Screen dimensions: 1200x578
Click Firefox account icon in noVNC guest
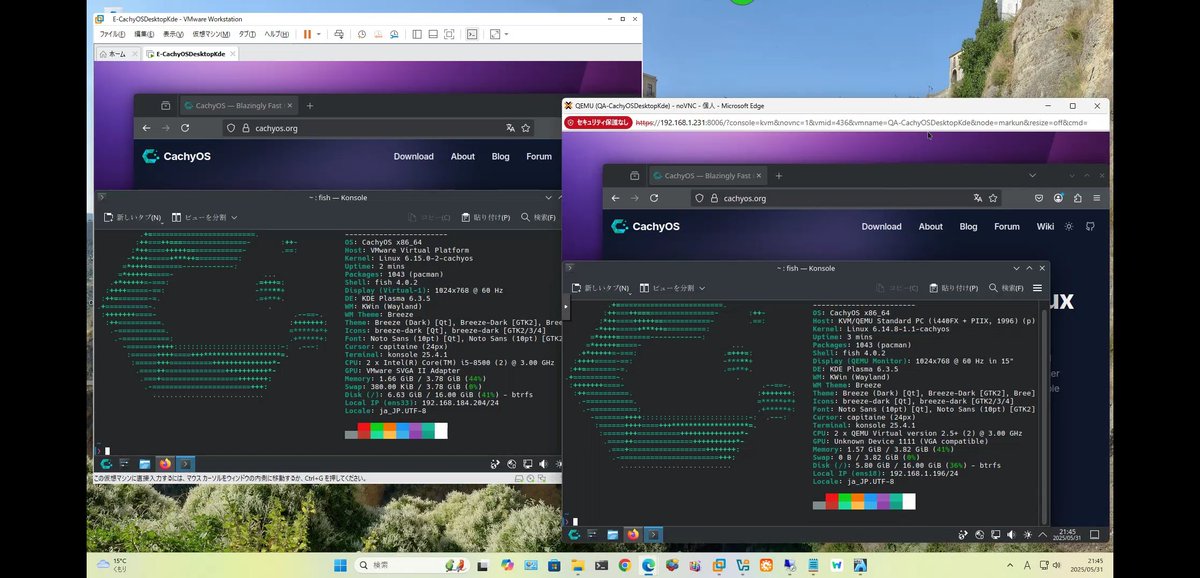(x=1058, y=198)
